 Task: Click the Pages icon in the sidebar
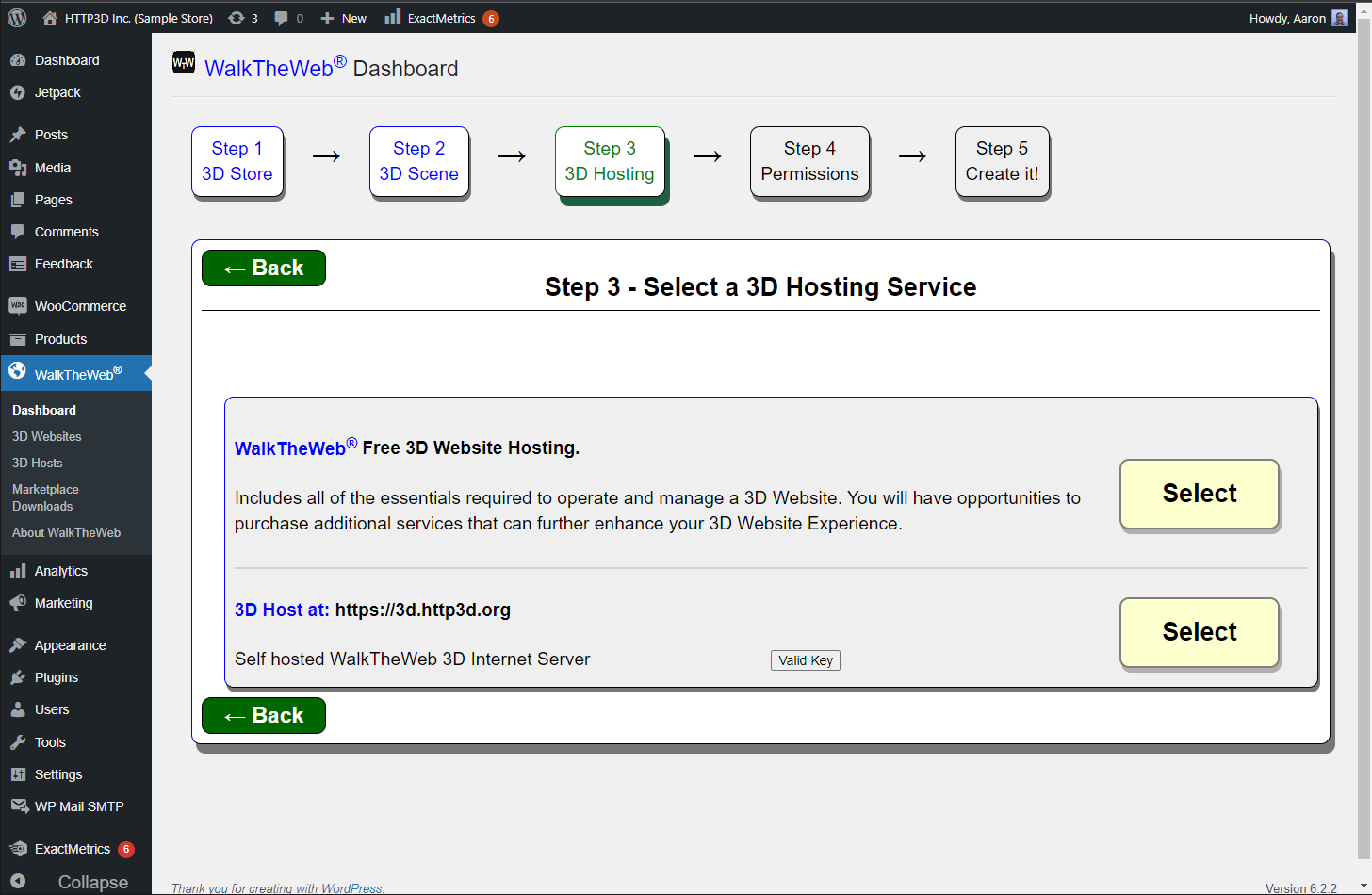point(18,200)
